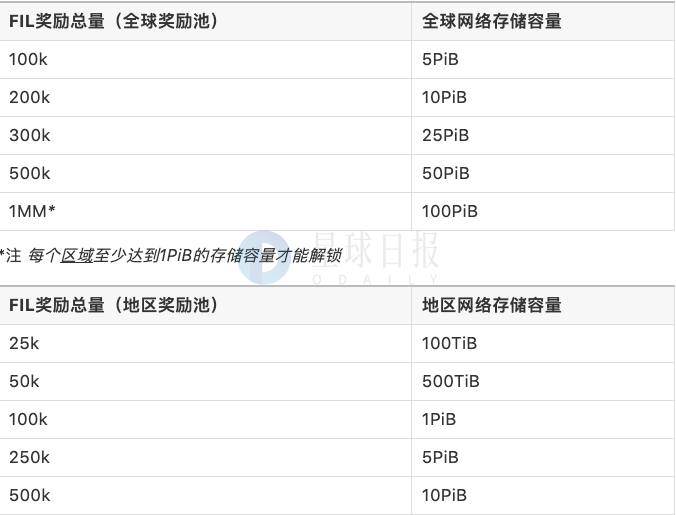Click the FIL奖励总量（地区奖励池）column header

115,305
